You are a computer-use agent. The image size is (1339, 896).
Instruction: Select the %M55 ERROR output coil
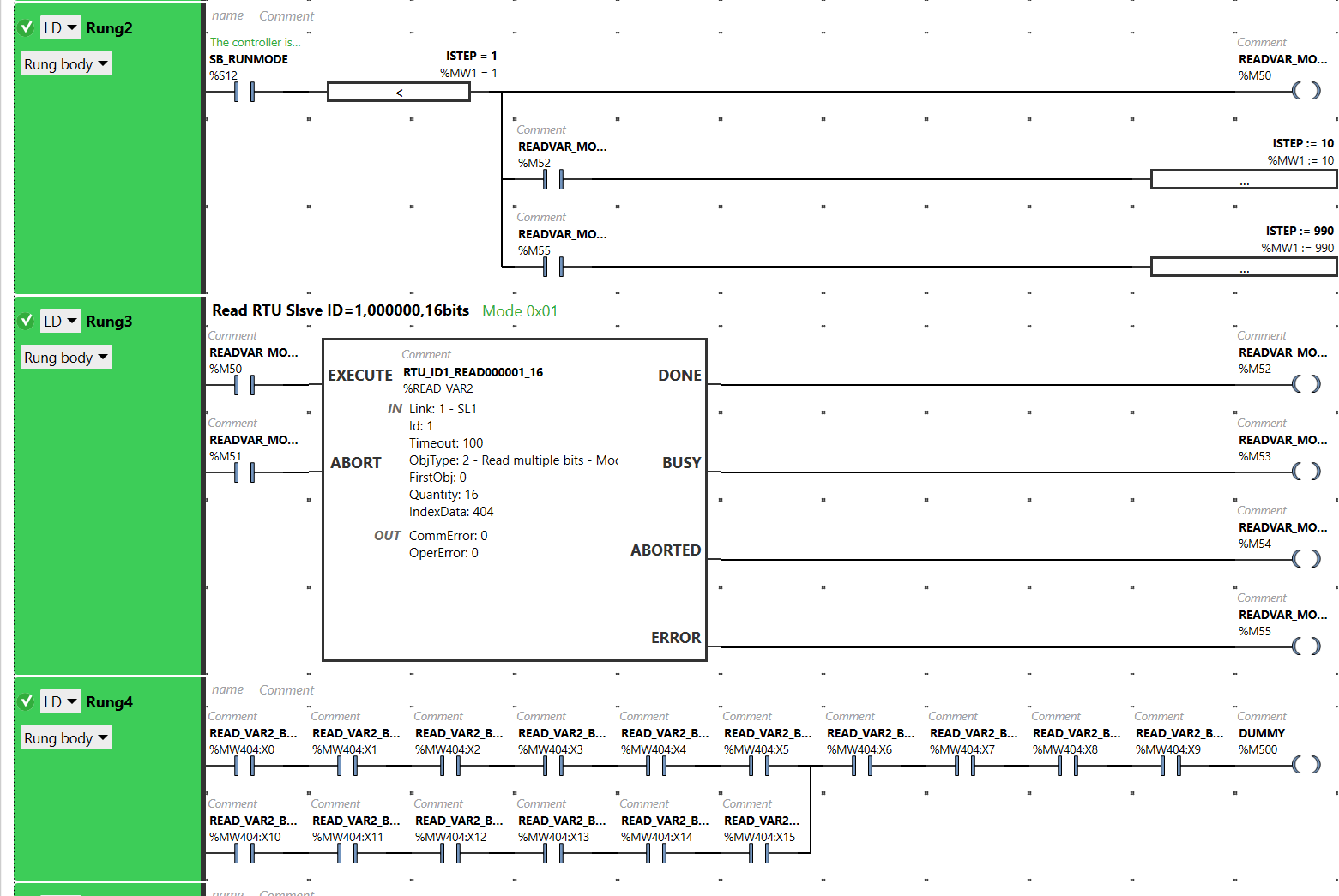(1306, 646)
